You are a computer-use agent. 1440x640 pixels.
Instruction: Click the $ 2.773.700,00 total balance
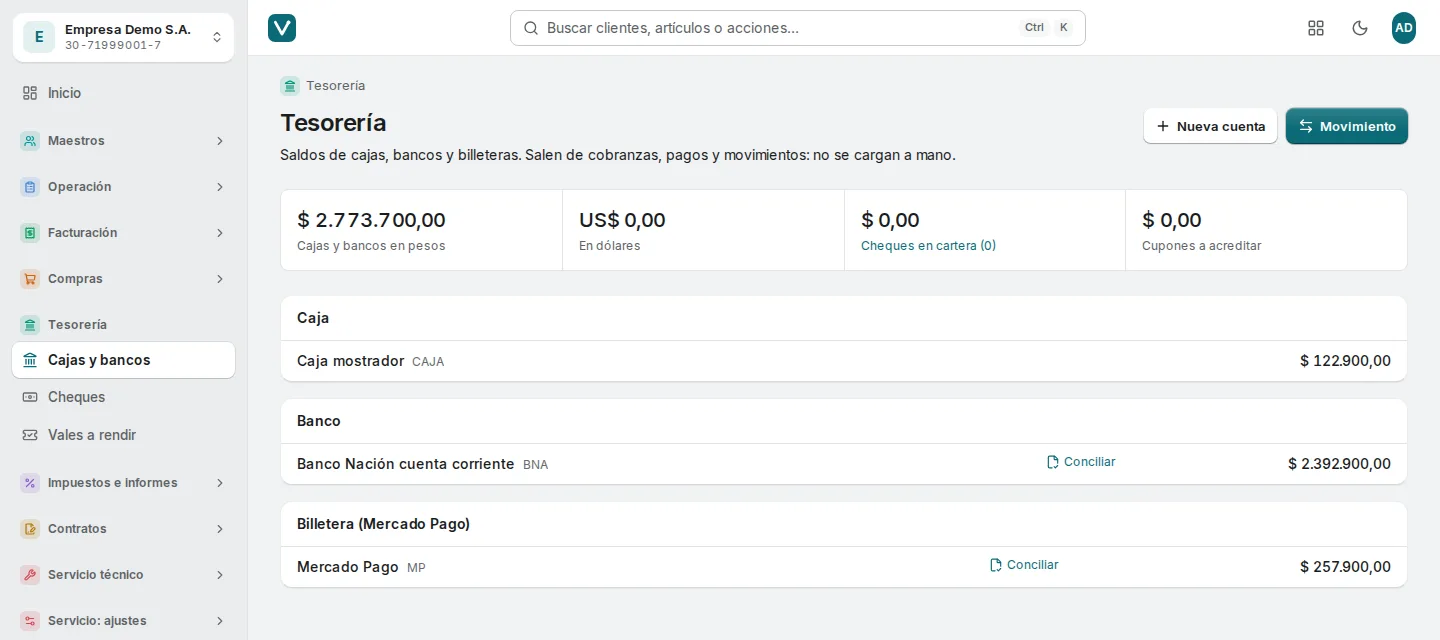[x=371, y=220]
